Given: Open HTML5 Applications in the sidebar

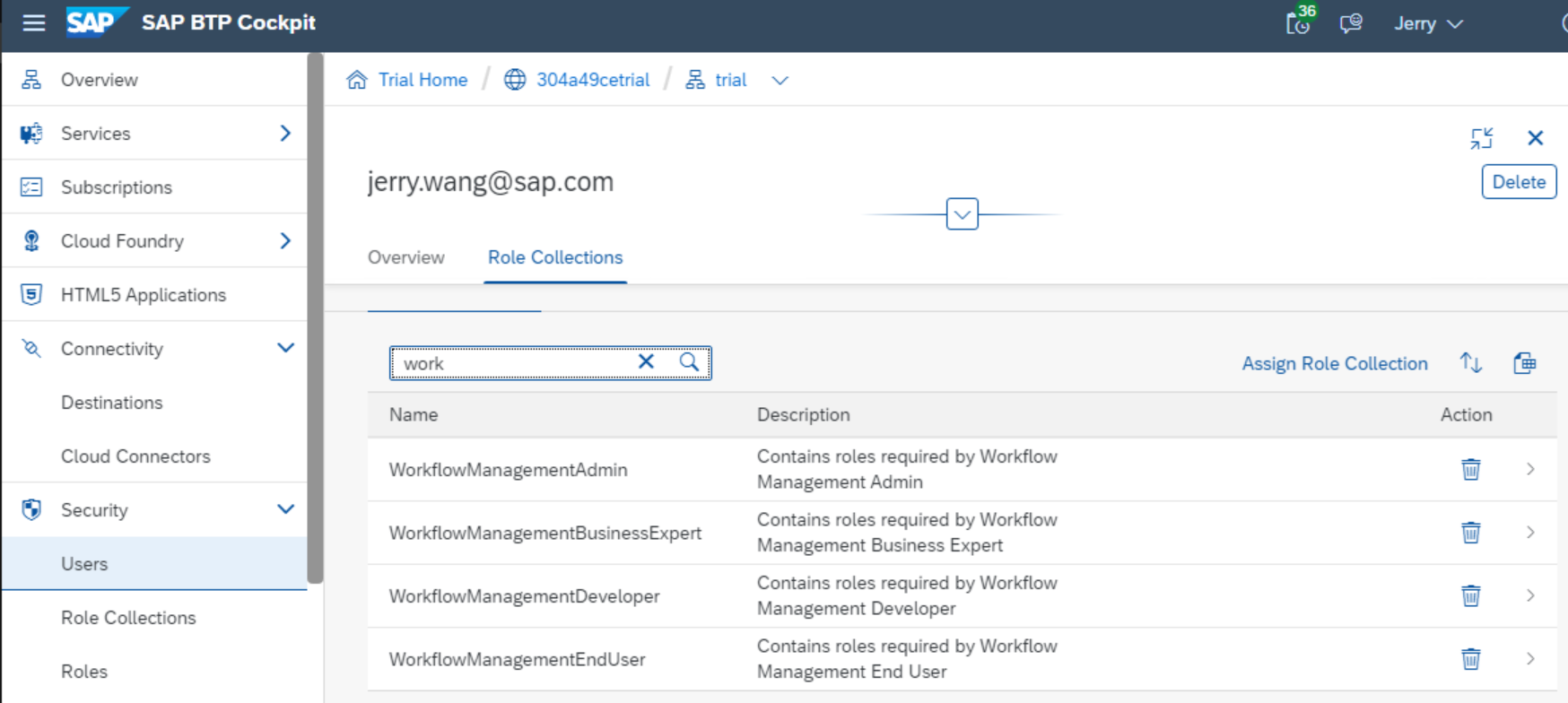Looking at the screenshot, I should click(x=144, y=295).
